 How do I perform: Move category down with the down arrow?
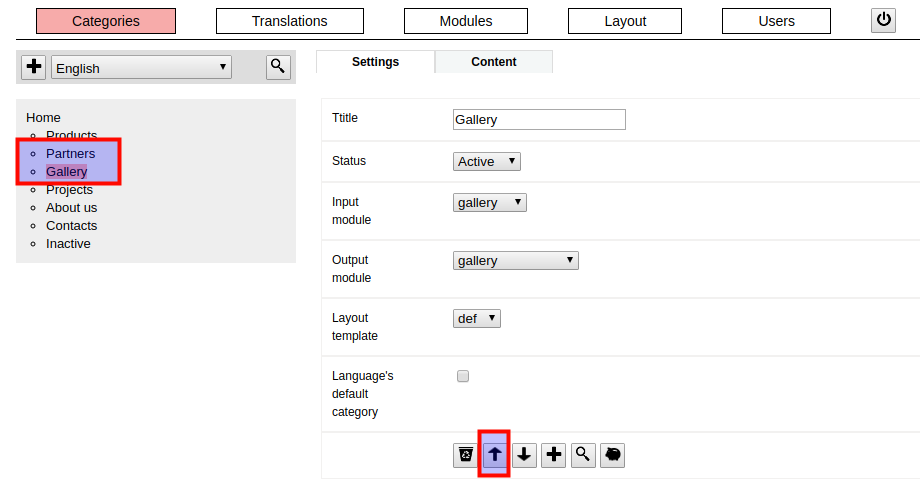point(524,455)
